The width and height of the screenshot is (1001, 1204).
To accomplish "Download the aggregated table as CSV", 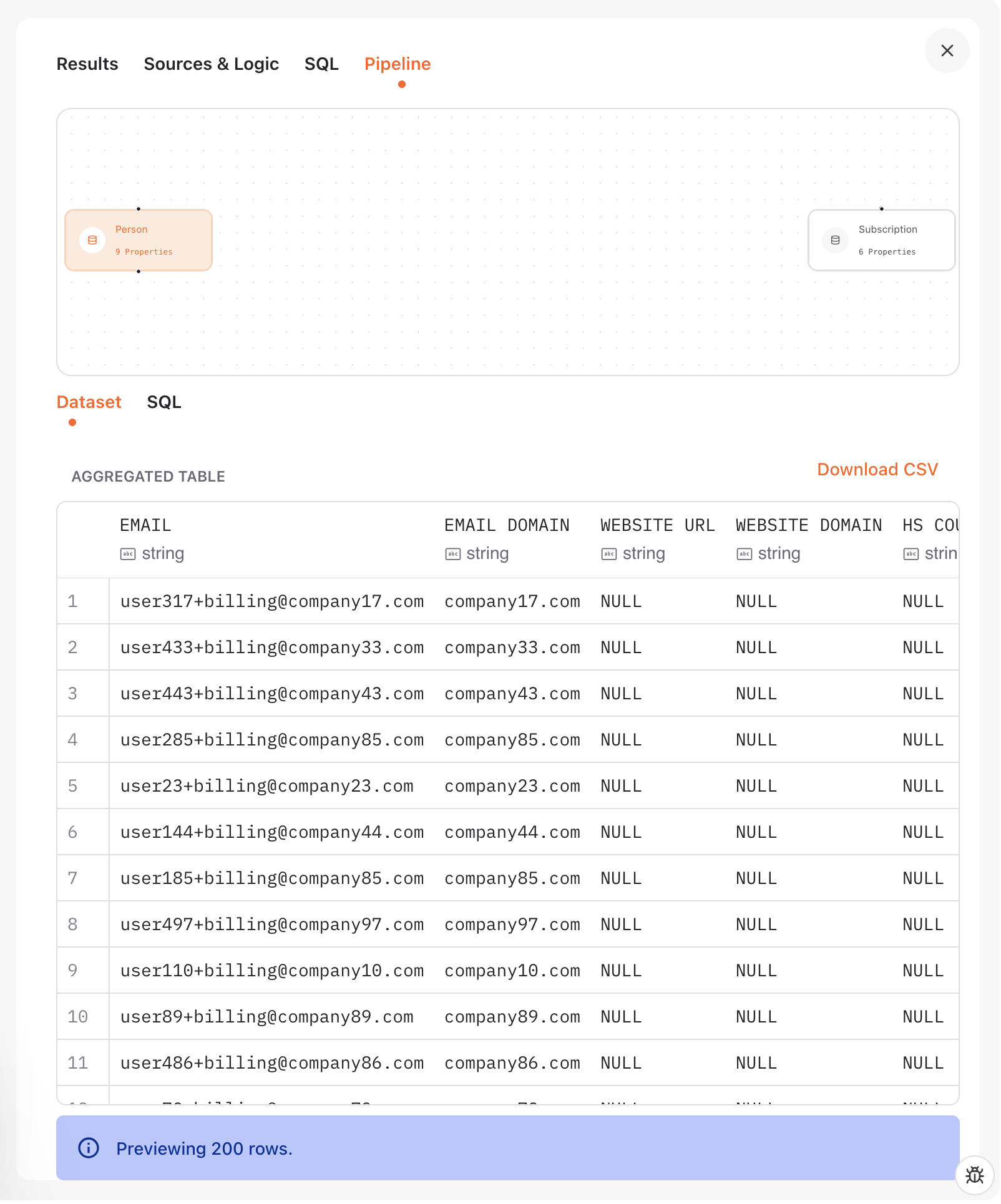I will [x=877, y=469].
